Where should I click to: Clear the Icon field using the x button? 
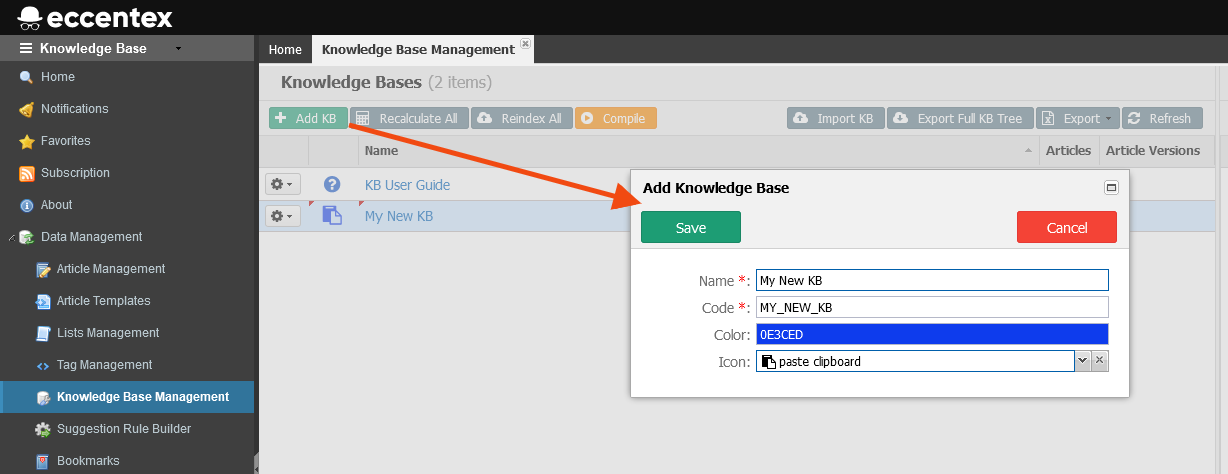click(1099, 361)
